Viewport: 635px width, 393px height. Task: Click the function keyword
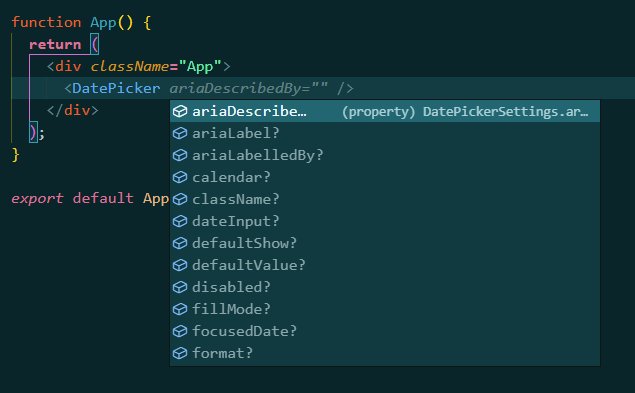pyautogui.click(x=46, y=22)
